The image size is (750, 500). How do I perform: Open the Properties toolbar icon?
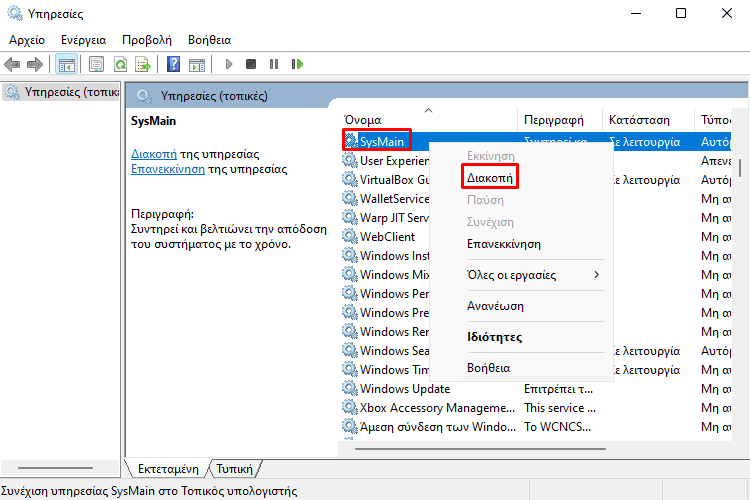(x=96, y=64)
